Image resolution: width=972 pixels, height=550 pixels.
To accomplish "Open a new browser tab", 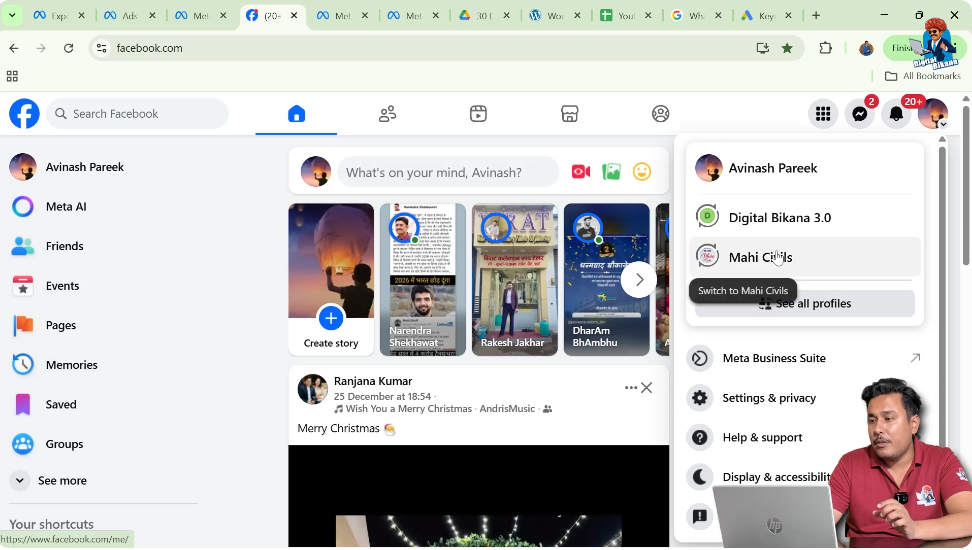I will [816, 16].
